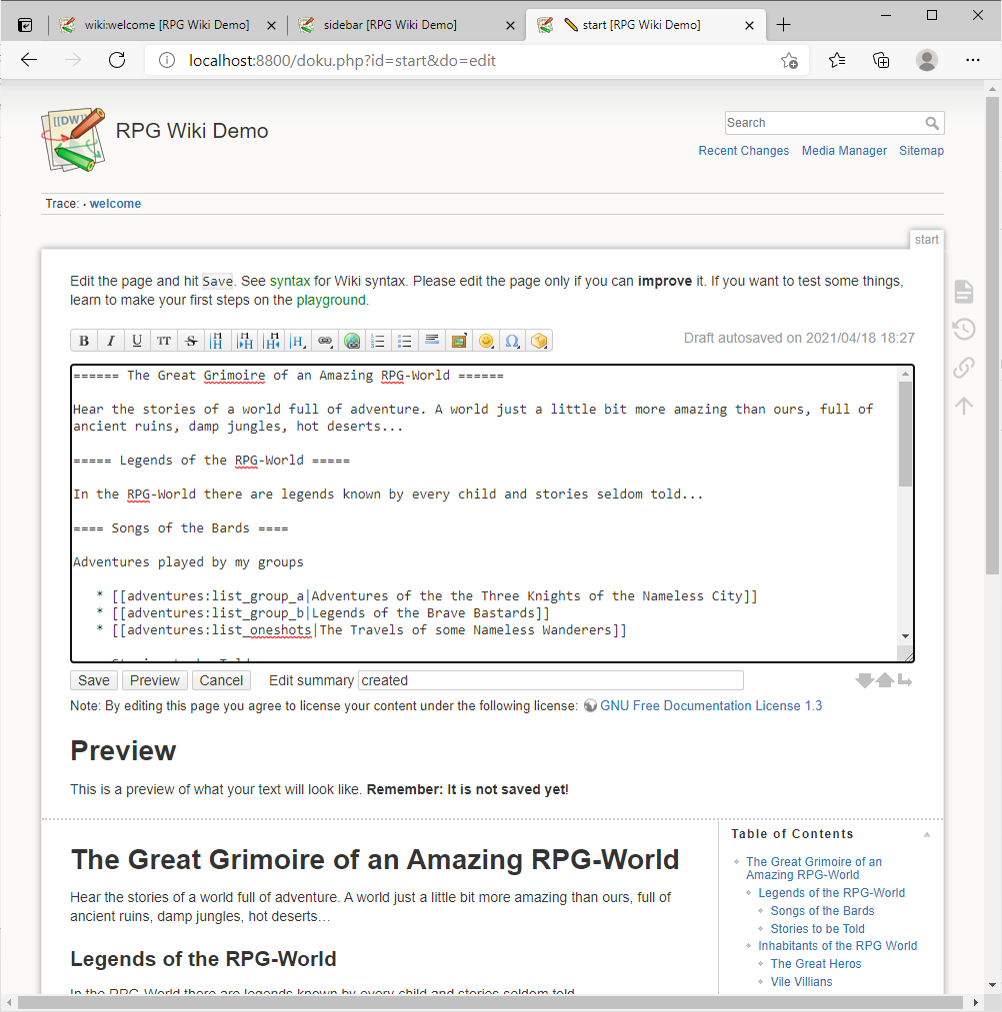This screenshot has height=1012, width=1002.
Task: Open a new browser tab
Action: tap(783, 25)
